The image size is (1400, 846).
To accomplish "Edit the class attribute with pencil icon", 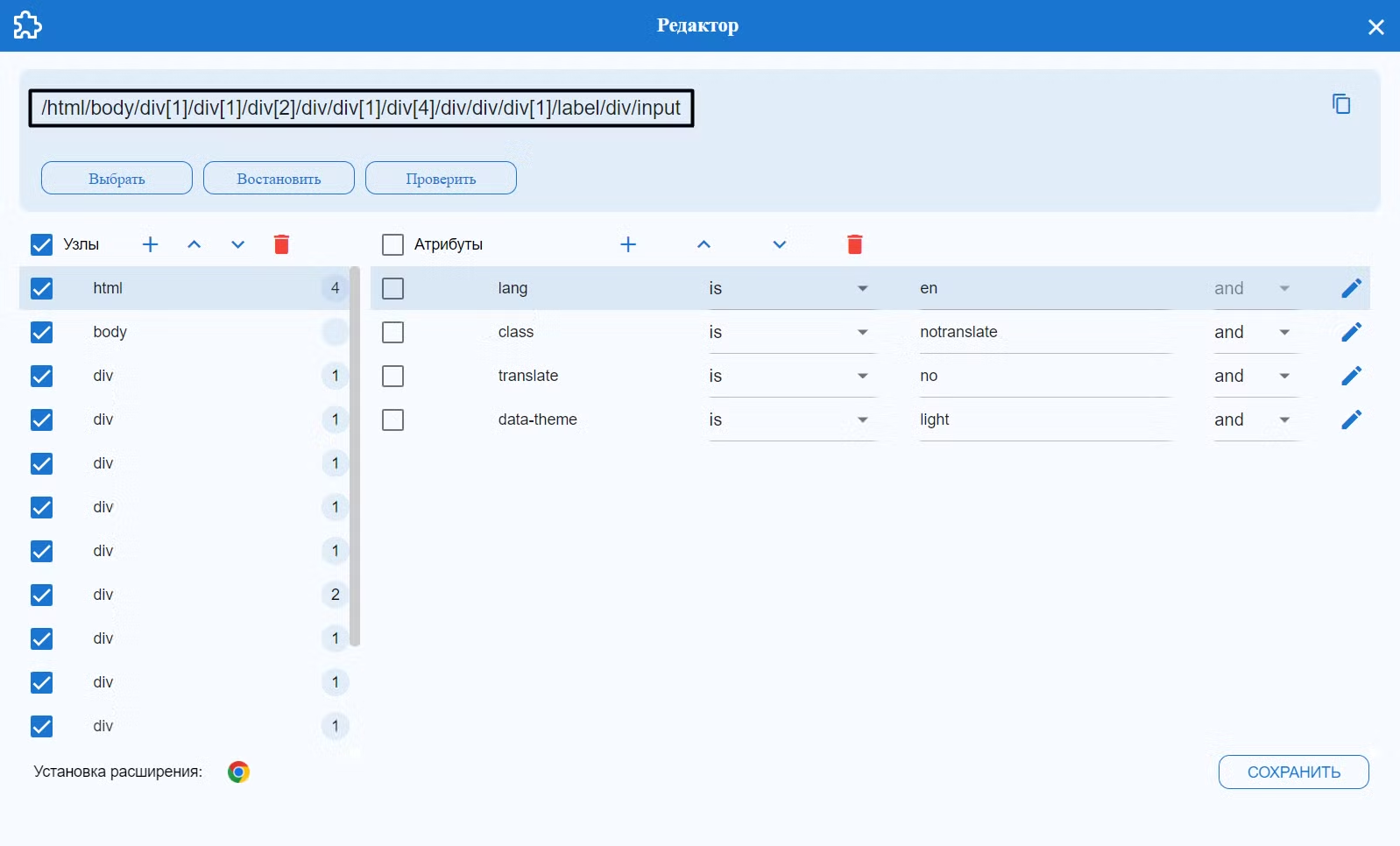I will 1351,332.
